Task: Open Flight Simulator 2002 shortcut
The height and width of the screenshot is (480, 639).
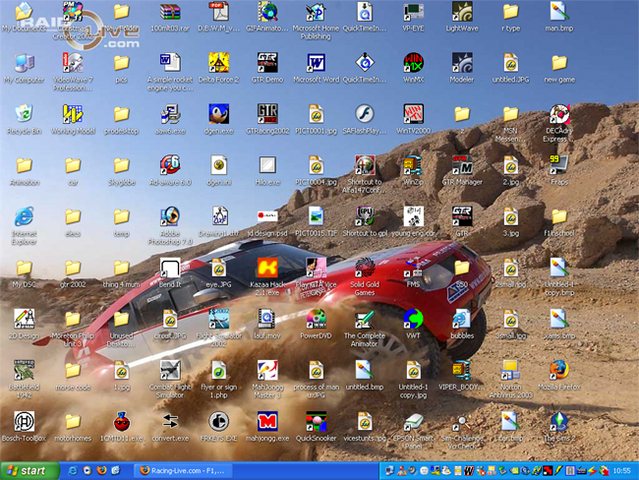Action: [x=219, y=319]
